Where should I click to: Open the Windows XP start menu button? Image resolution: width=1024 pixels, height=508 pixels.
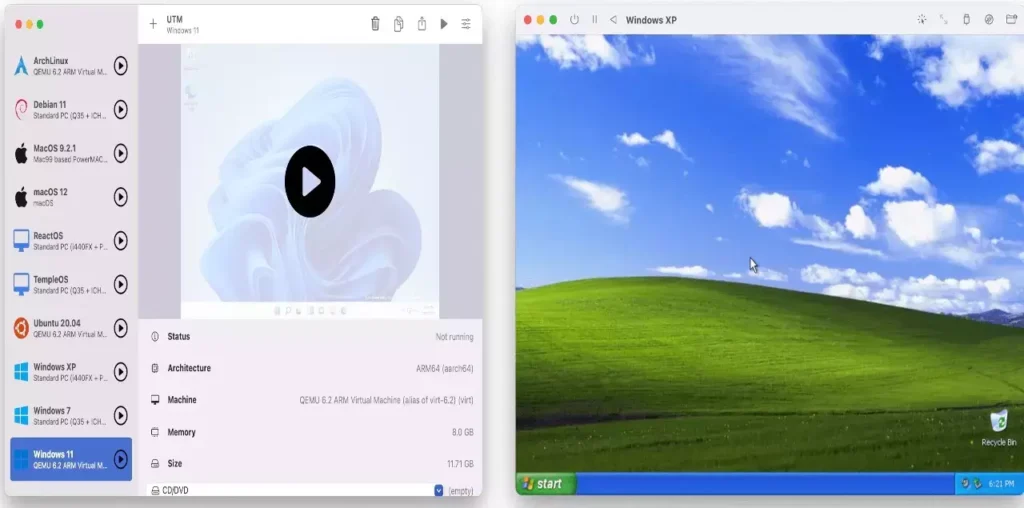(x=546, y=484)
